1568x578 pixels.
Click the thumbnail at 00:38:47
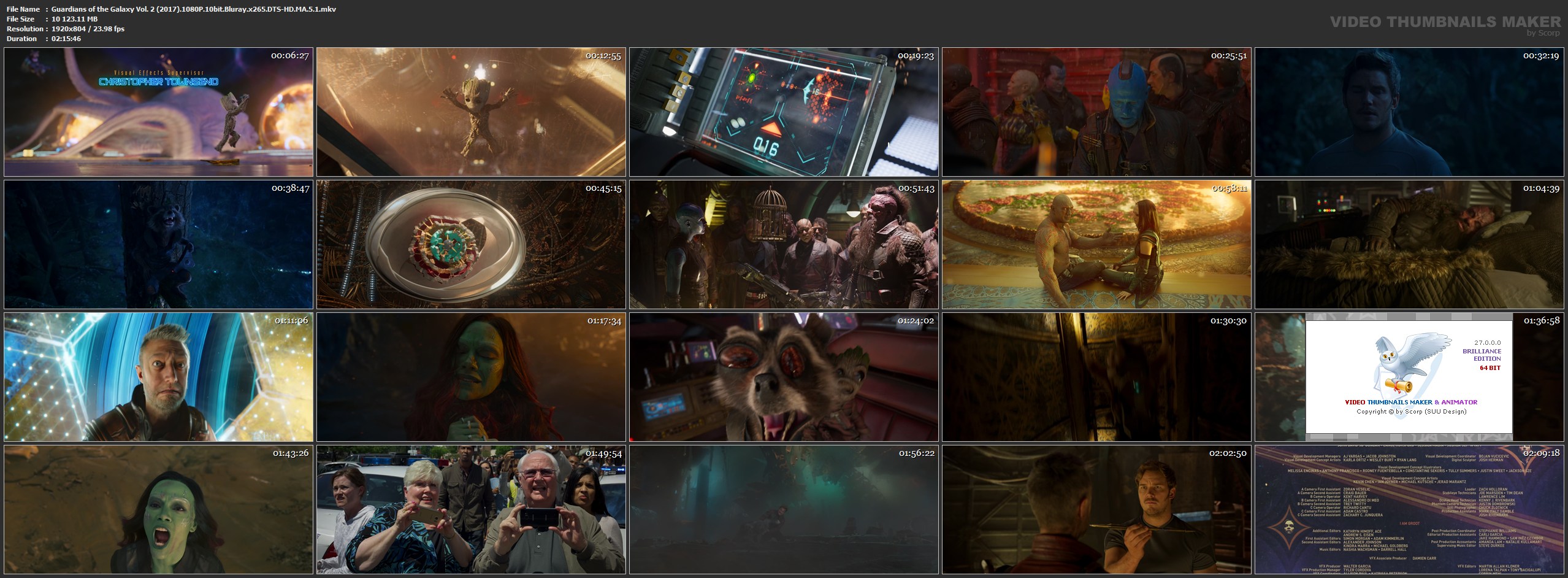[x=158, y=244]
